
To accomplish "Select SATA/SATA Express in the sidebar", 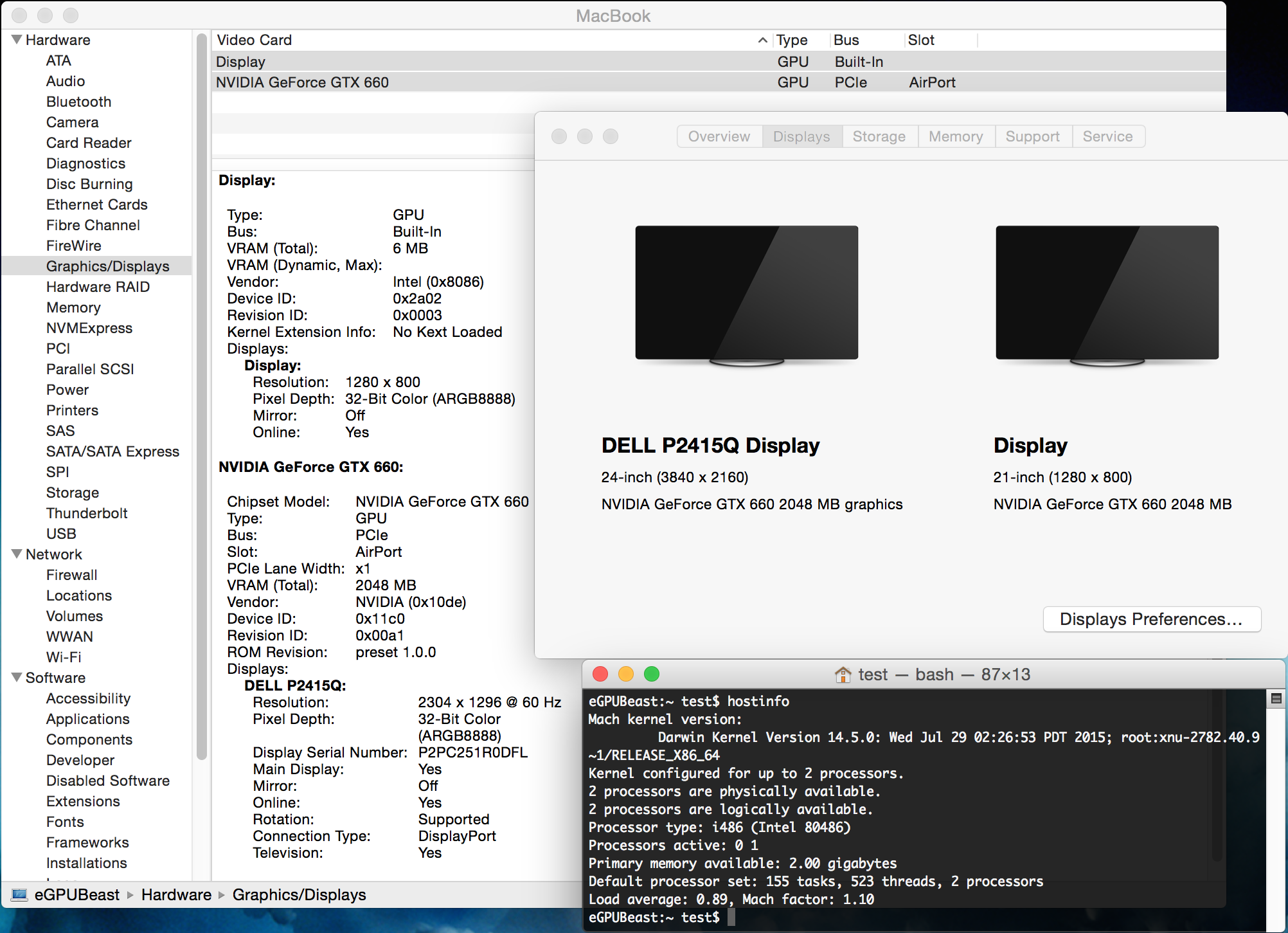I will coord(112,451).
